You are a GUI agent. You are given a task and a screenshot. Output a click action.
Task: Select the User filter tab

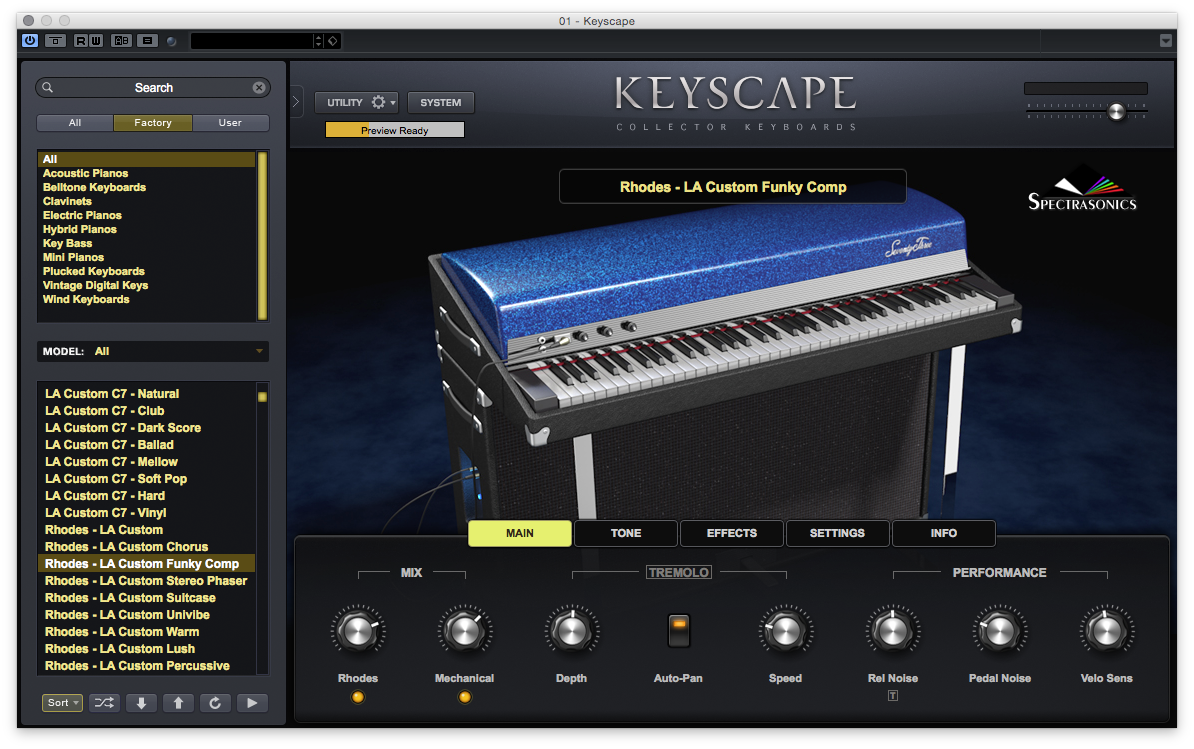pyautogui.click(x=230, y=123)
